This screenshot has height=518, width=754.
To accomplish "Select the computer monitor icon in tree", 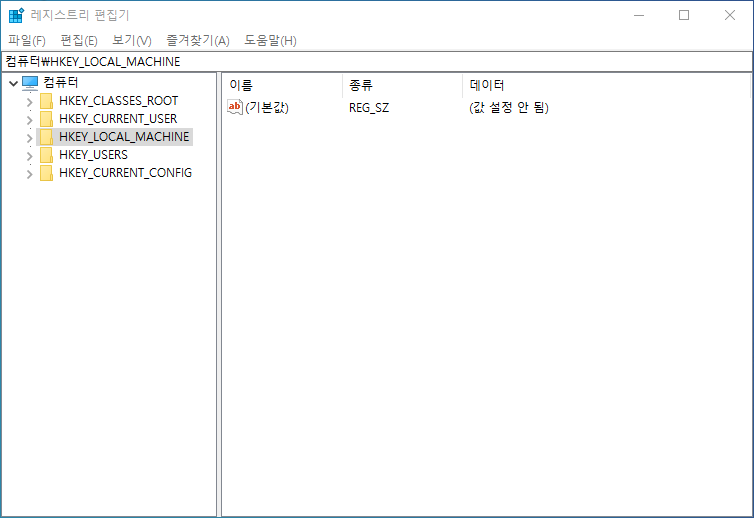I will click(x=30, y=83).
